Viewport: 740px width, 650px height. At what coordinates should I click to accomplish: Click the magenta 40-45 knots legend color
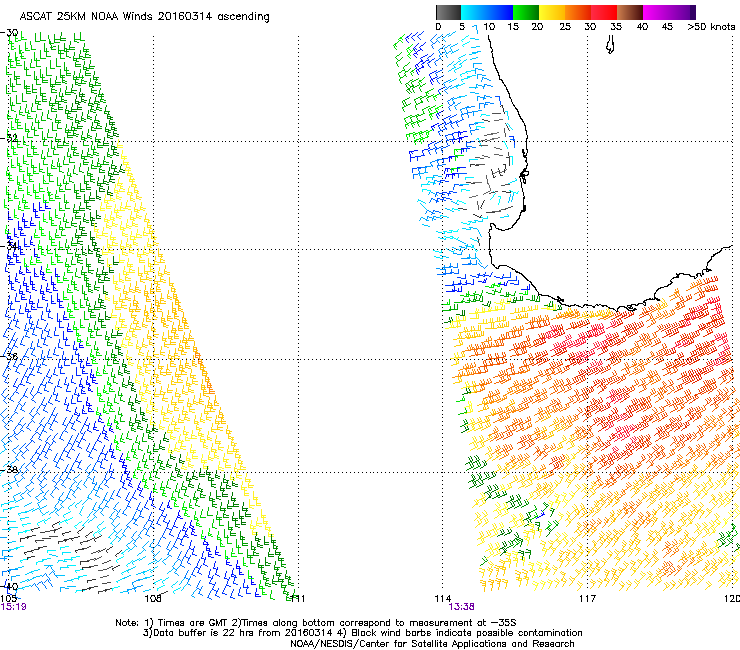[656, 12]
